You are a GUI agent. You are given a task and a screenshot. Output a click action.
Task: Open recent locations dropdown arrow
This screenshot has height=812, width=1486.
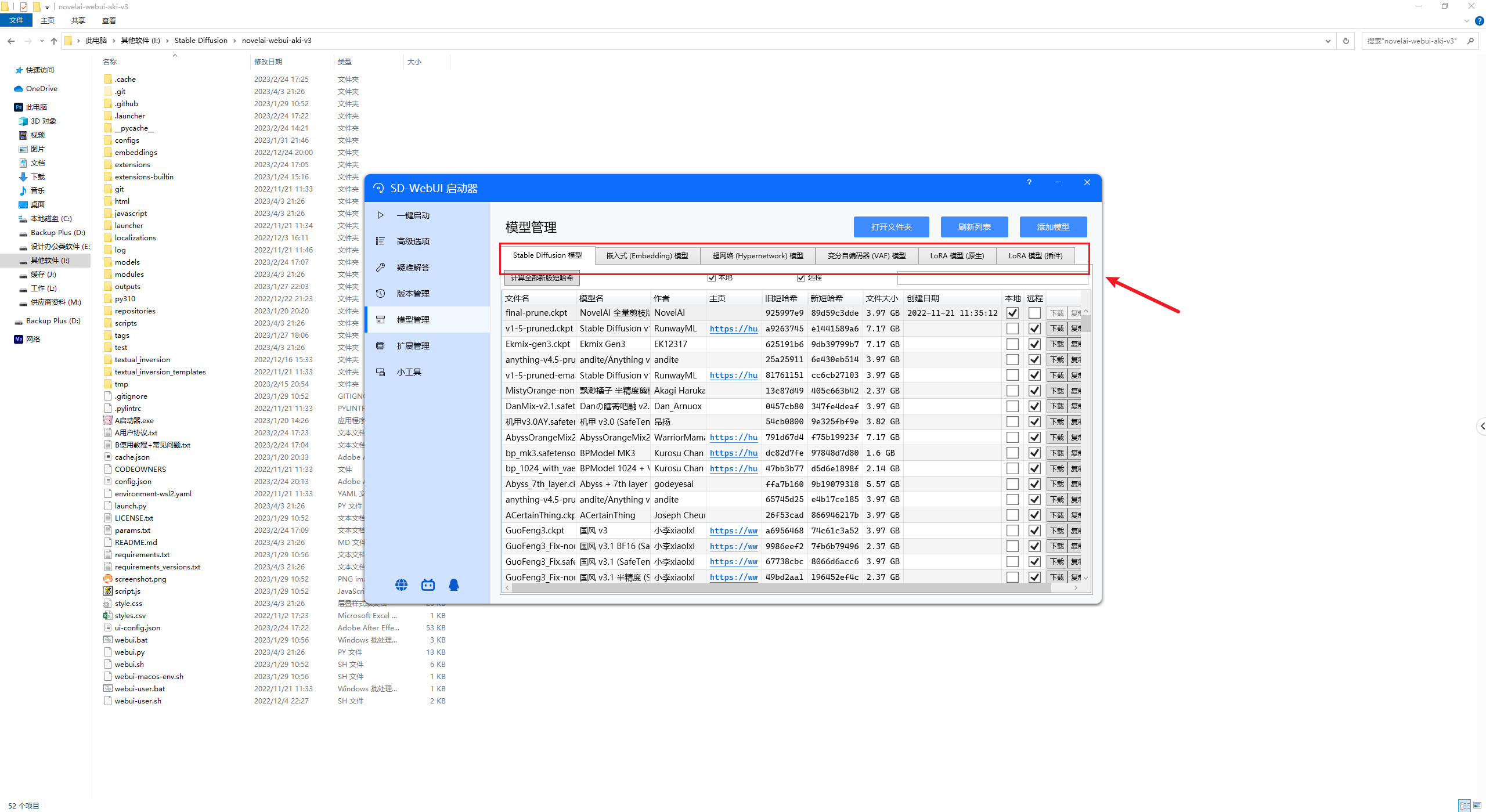tap(42, 41)
